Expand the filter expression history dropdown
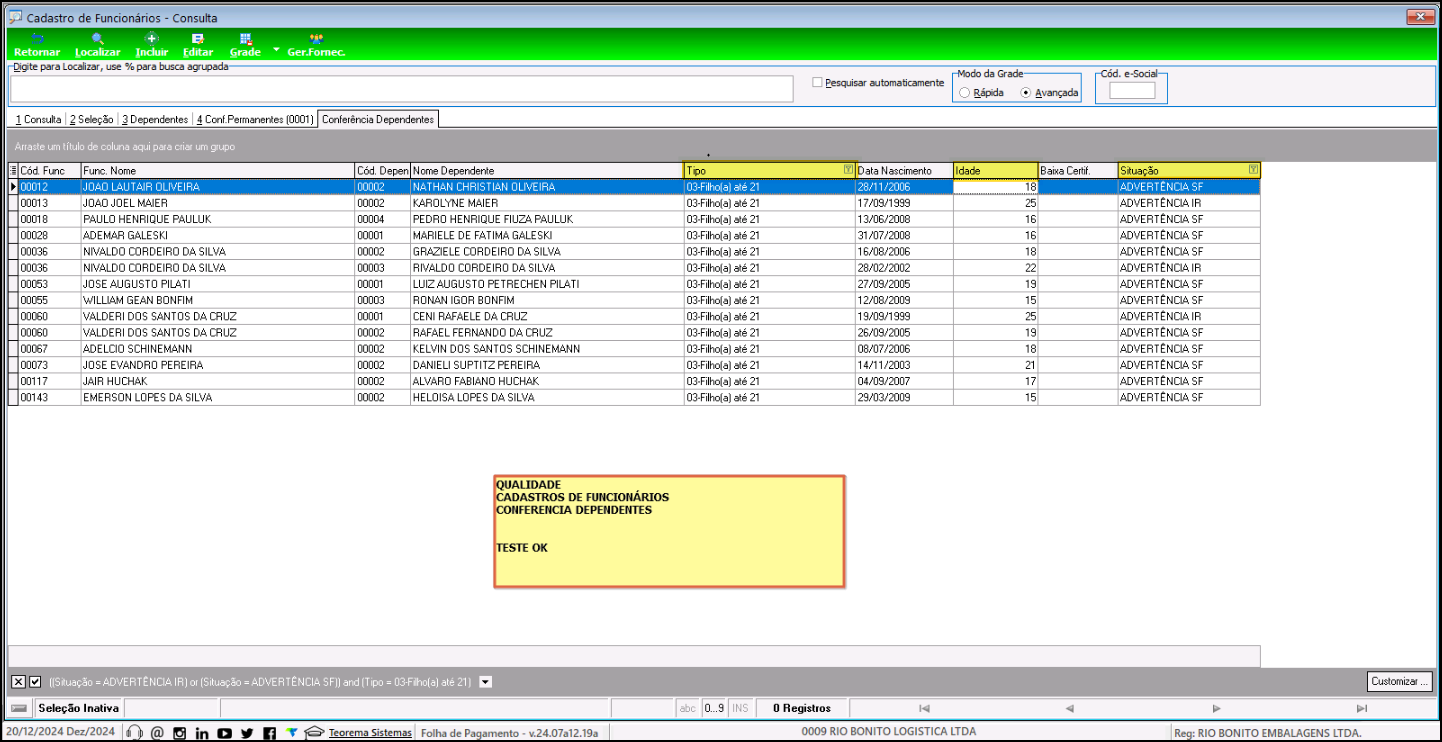 click(x=486, y=682)
